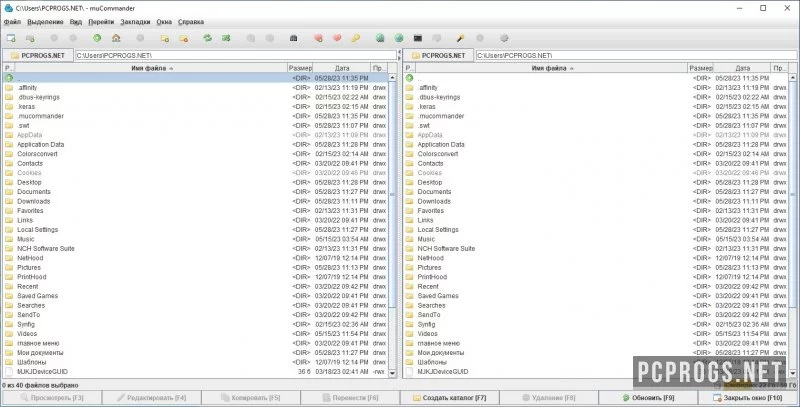Show open server connections globe icon
The width and height of the screenshot is (800, 407).
(399, 38)
